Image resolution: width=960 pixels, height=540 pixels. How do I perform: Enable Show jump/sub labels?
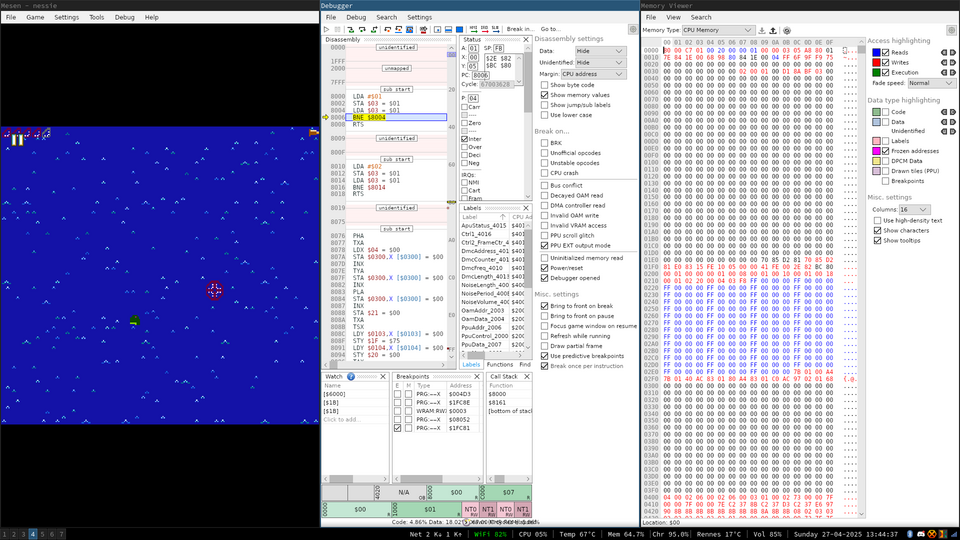click(544, 105)
